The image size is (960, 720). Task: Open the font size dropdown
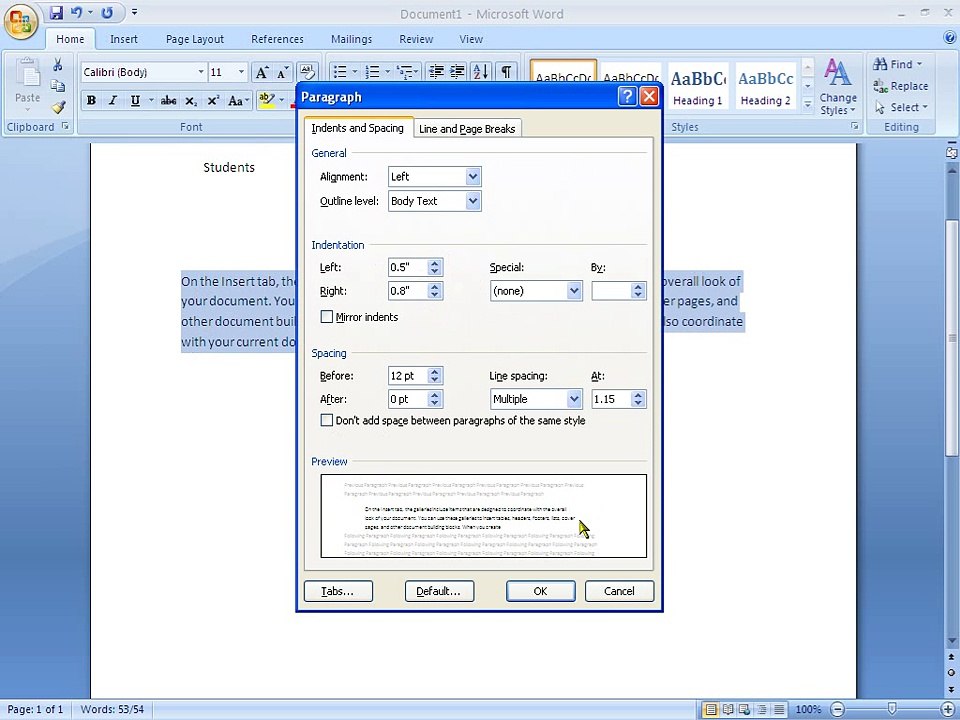(241, 72)
